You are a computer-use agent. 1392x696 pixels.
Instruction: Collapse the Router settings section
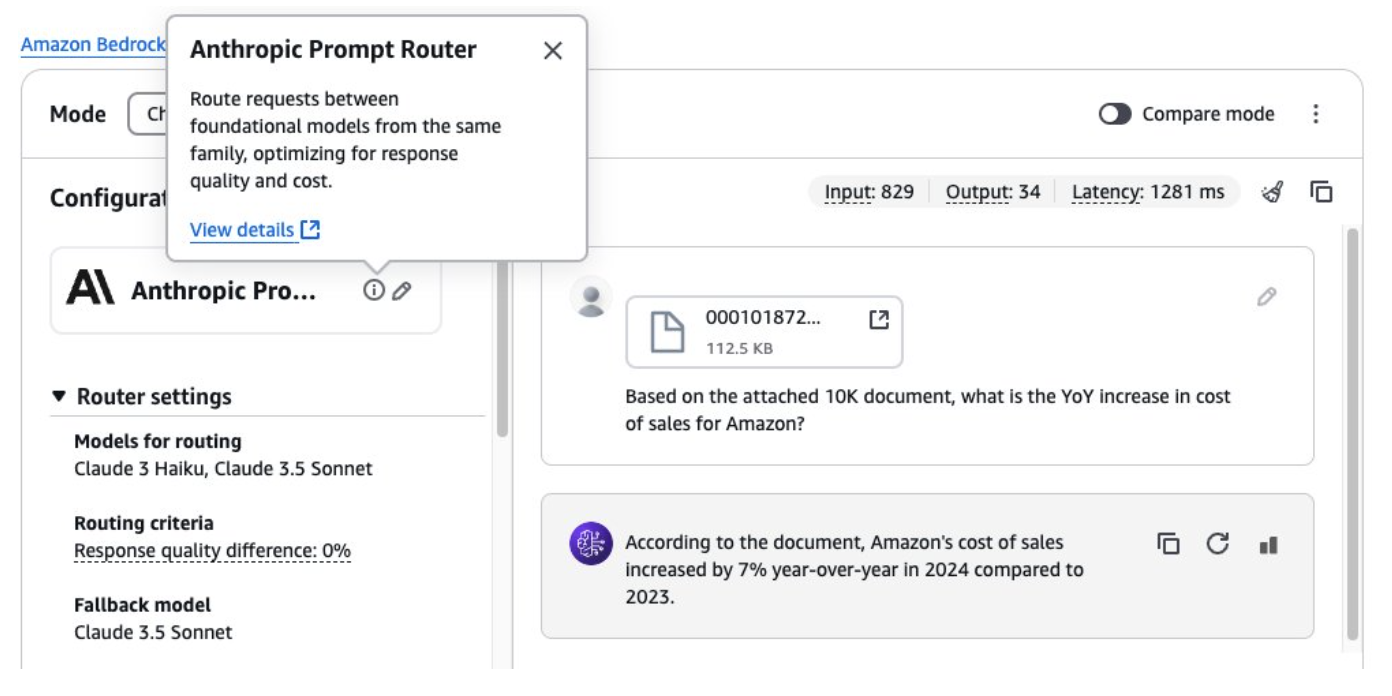click(59, 397)
